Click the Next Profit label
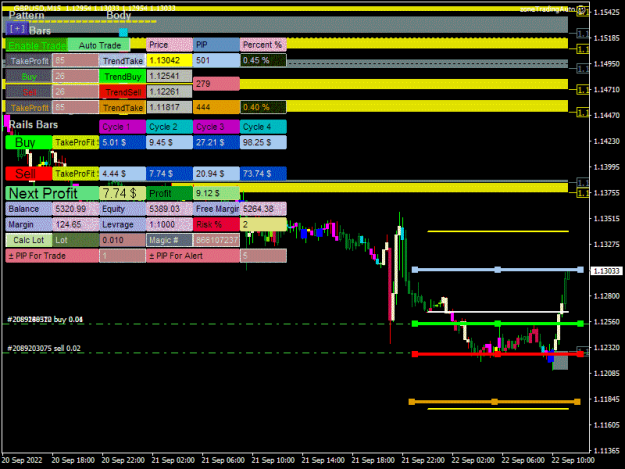Viewport: 625px width, 469px height. [x=52, y=193]
